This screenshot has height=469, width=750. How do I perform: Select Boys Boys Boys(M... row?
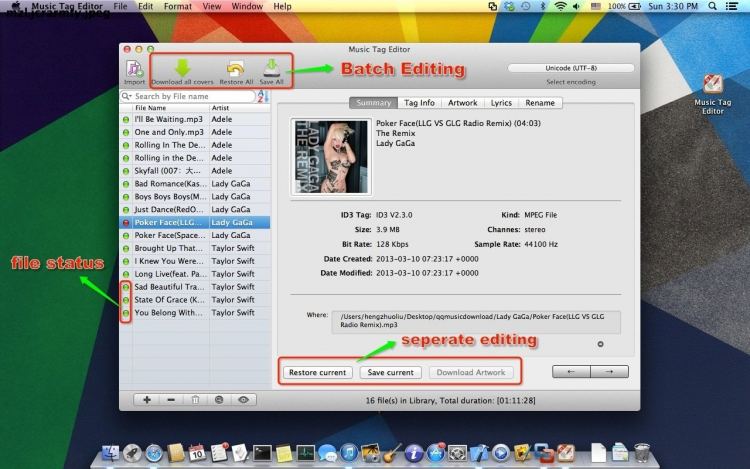[195, 196]
